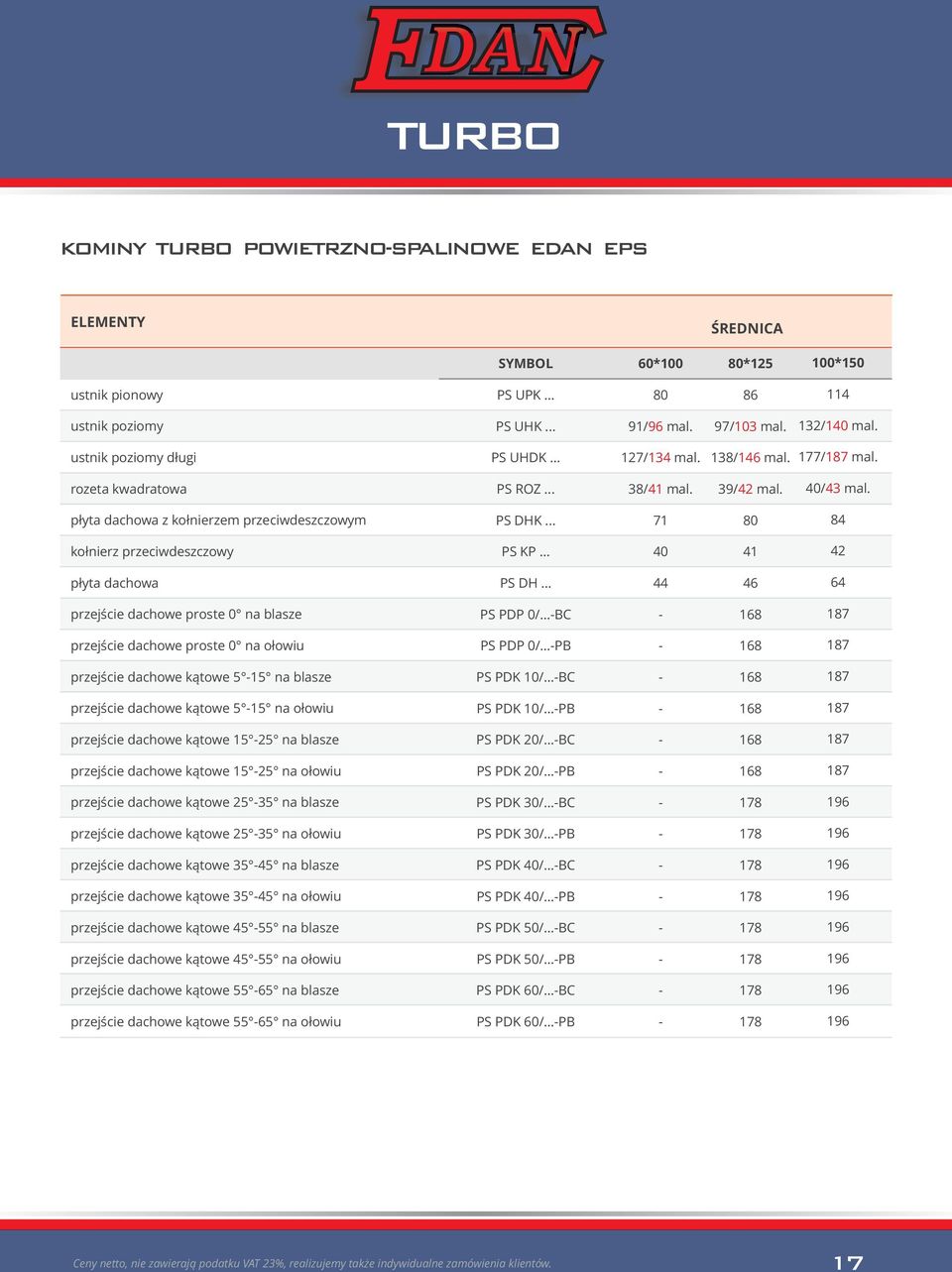952x1272 pixels.
Task: Click the 60*100 column header
Action: pyautogui.click(x=660, y=364)
